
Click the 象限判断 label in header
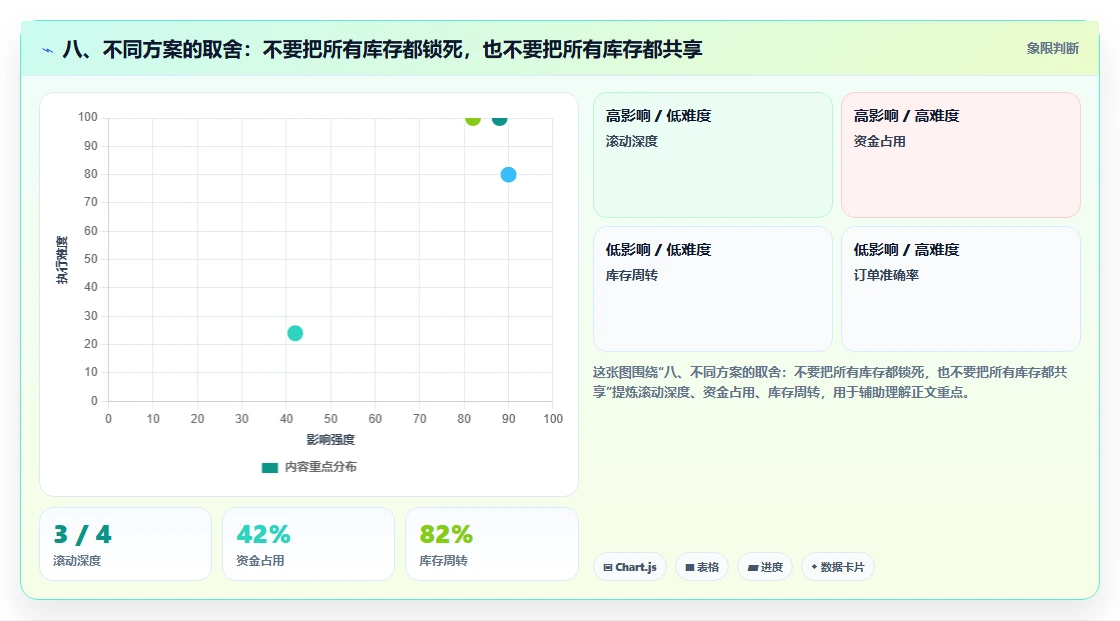tap(1052, 49)
